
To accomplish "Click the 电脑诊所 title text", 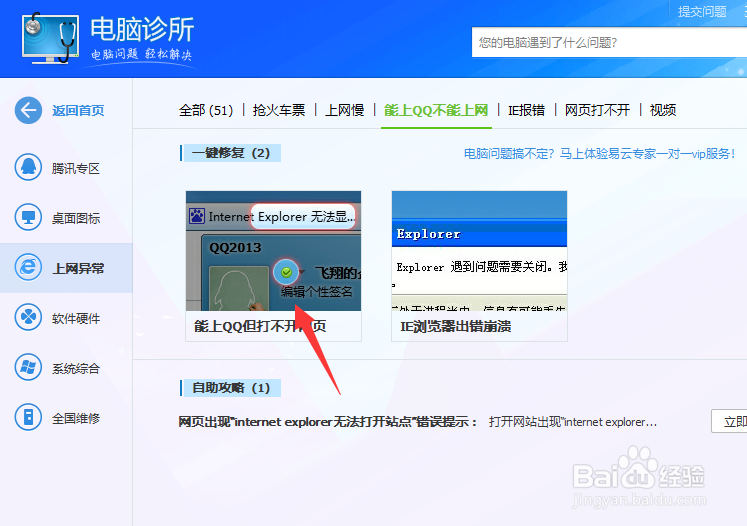I will tap(142, 30).
